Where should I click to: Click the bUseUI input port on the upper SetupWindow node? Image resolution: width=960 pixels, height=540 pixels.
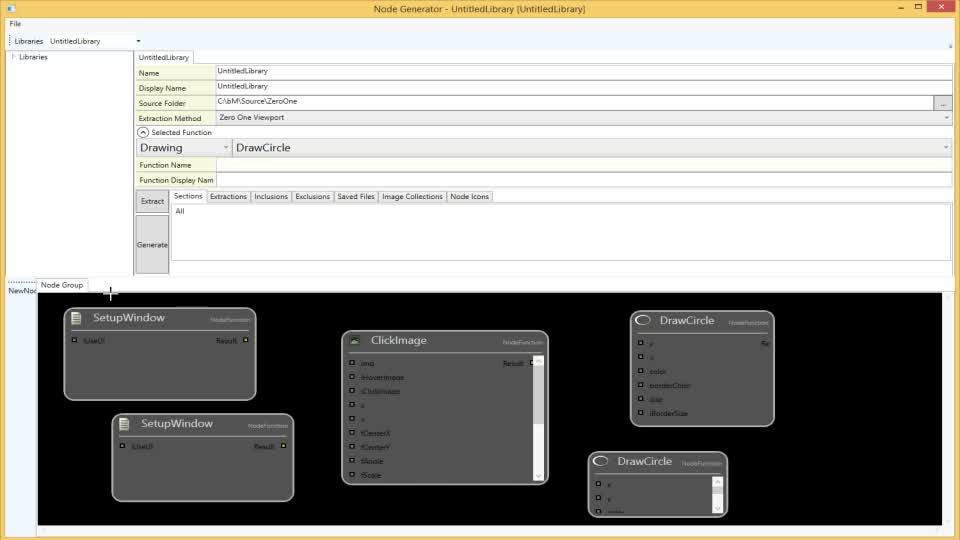pyautogui.click(x=74, y=340)
